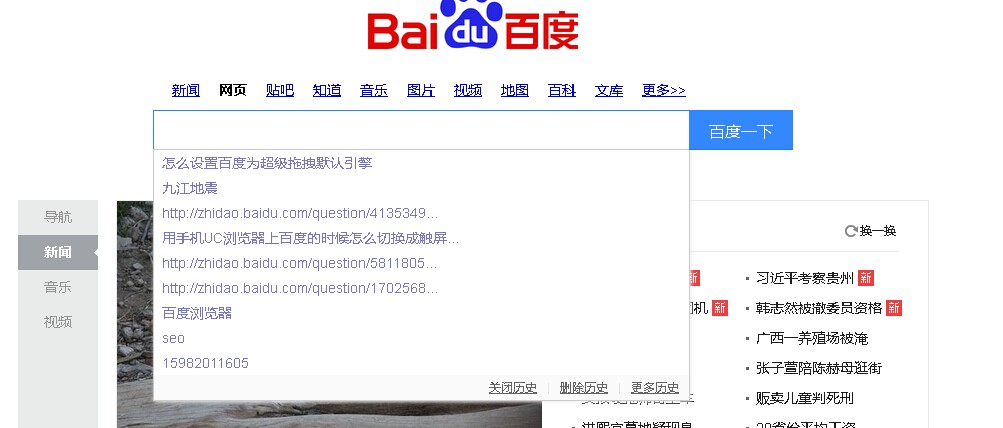Open the 百科 link
This screenshot has height=428, width=1003.
(x=562, y=90)
